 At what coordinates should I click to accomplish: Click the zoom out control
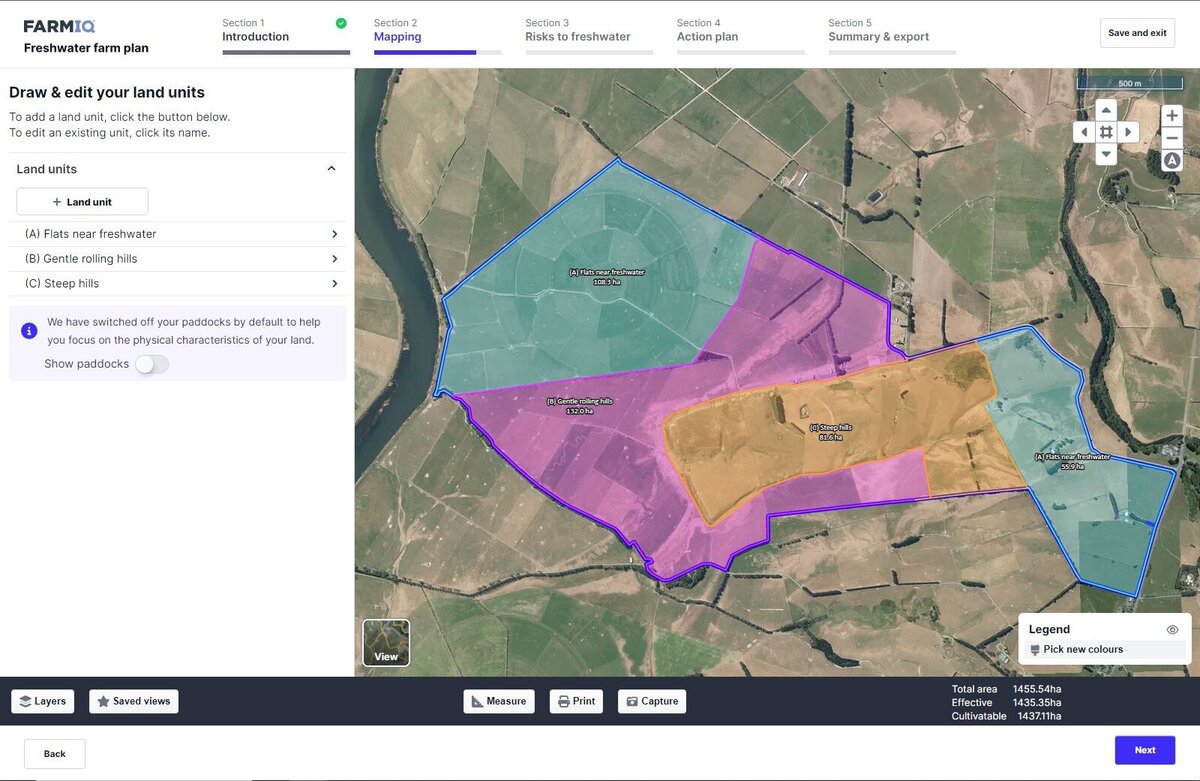tap(1171, 138)
